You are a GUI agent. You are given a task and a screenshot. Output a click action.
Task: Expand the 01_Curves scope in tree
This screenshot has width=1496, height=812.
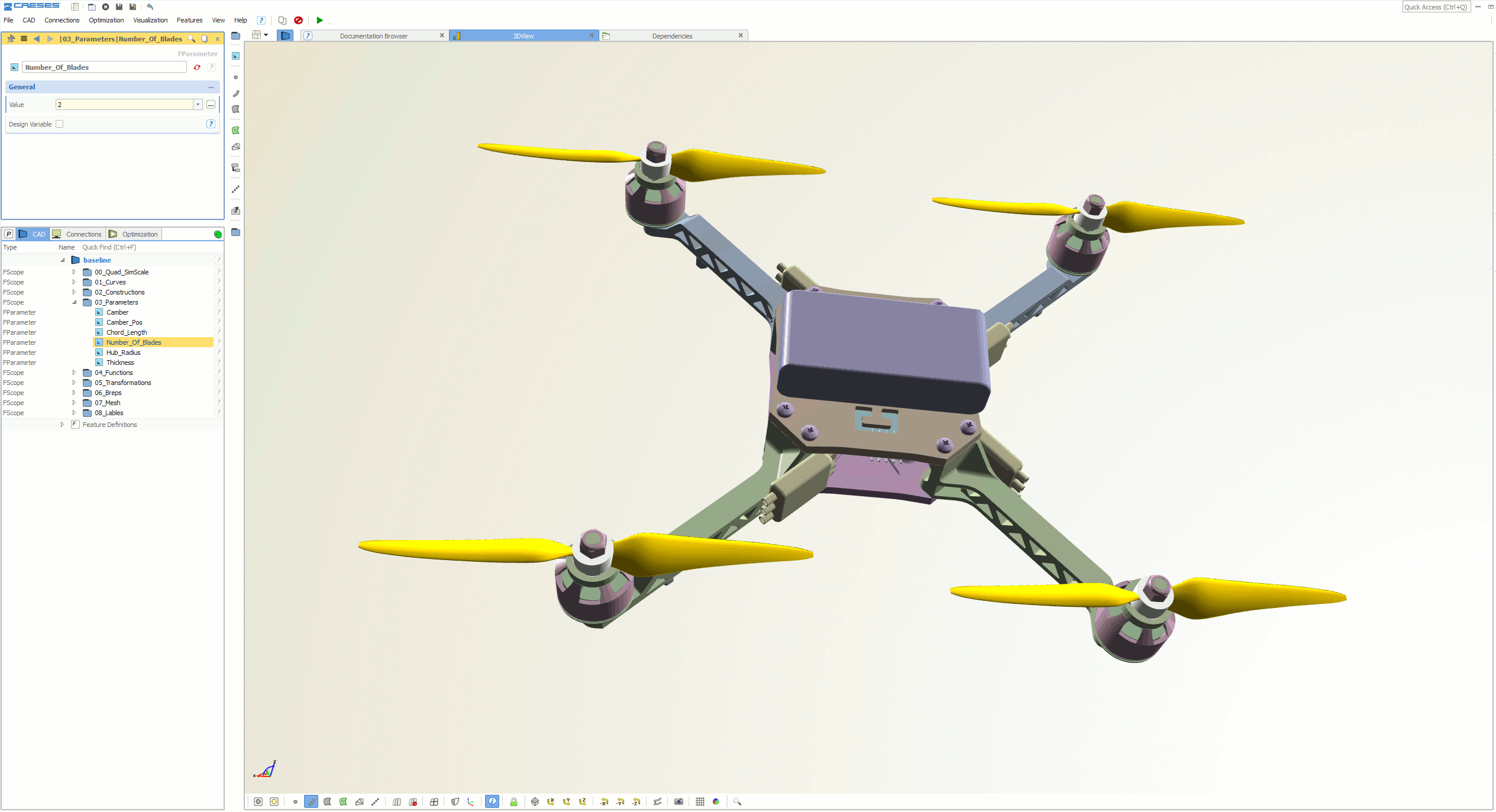tap(74, 282)
